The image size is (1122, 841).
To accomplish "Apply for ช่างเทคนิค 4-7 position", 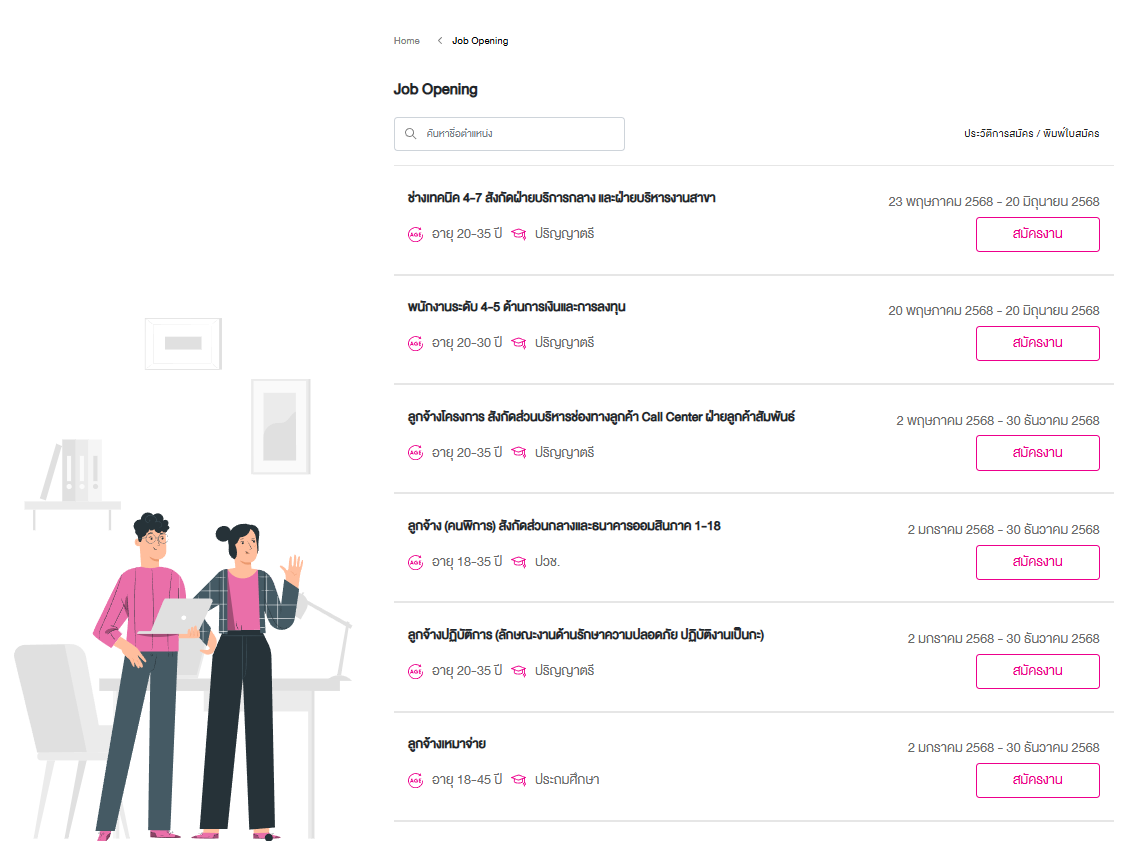I will tap(1038, 234).
